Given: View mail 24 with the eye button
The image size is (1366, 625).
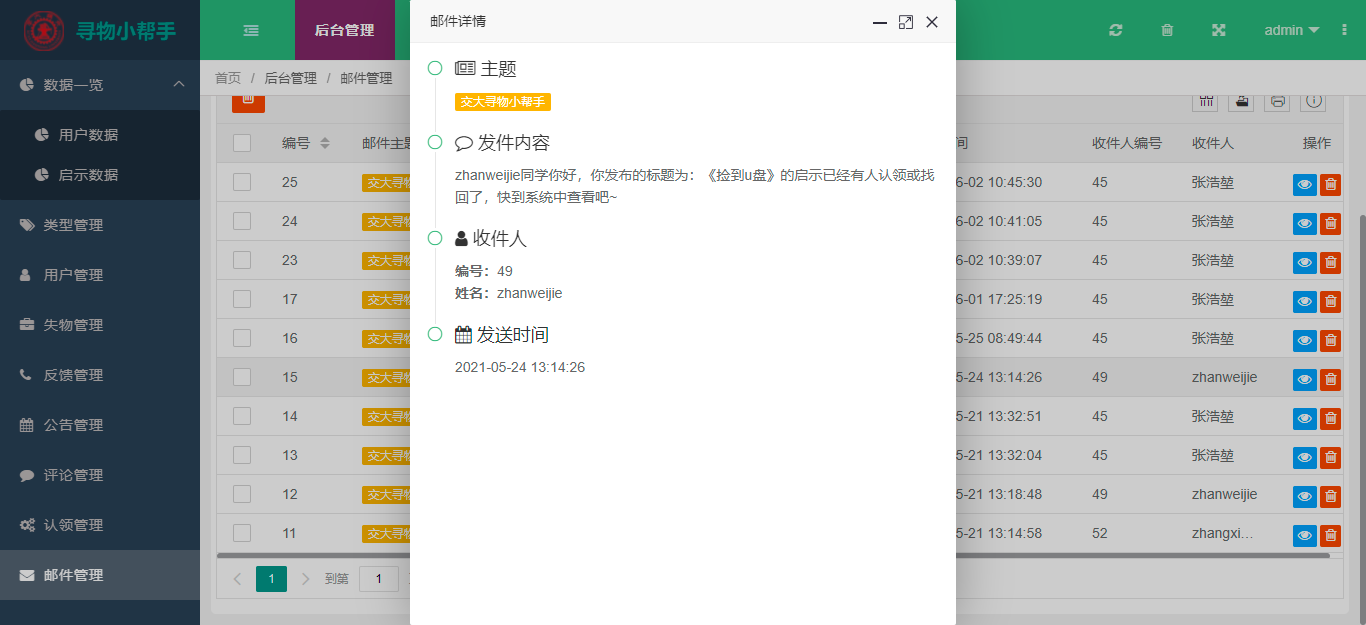Looking at the screenshot, I should pyautogui.click(x=1305, y=224).
